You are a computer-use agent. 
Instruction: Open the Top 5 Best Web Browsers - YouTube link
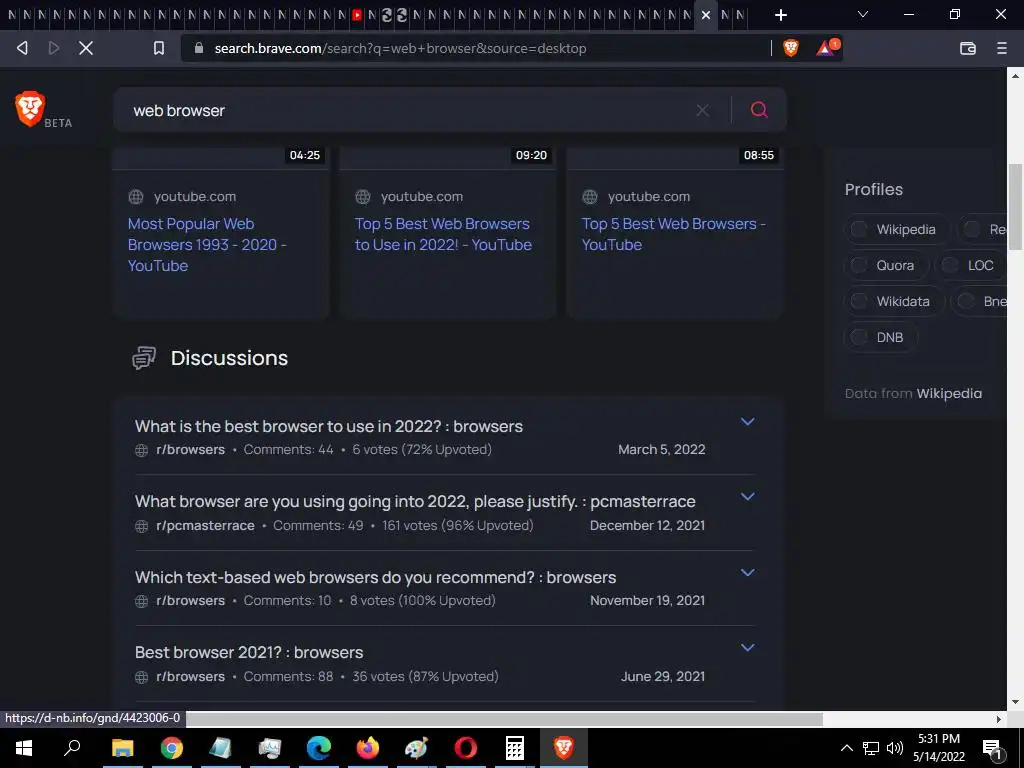(673, 234)
